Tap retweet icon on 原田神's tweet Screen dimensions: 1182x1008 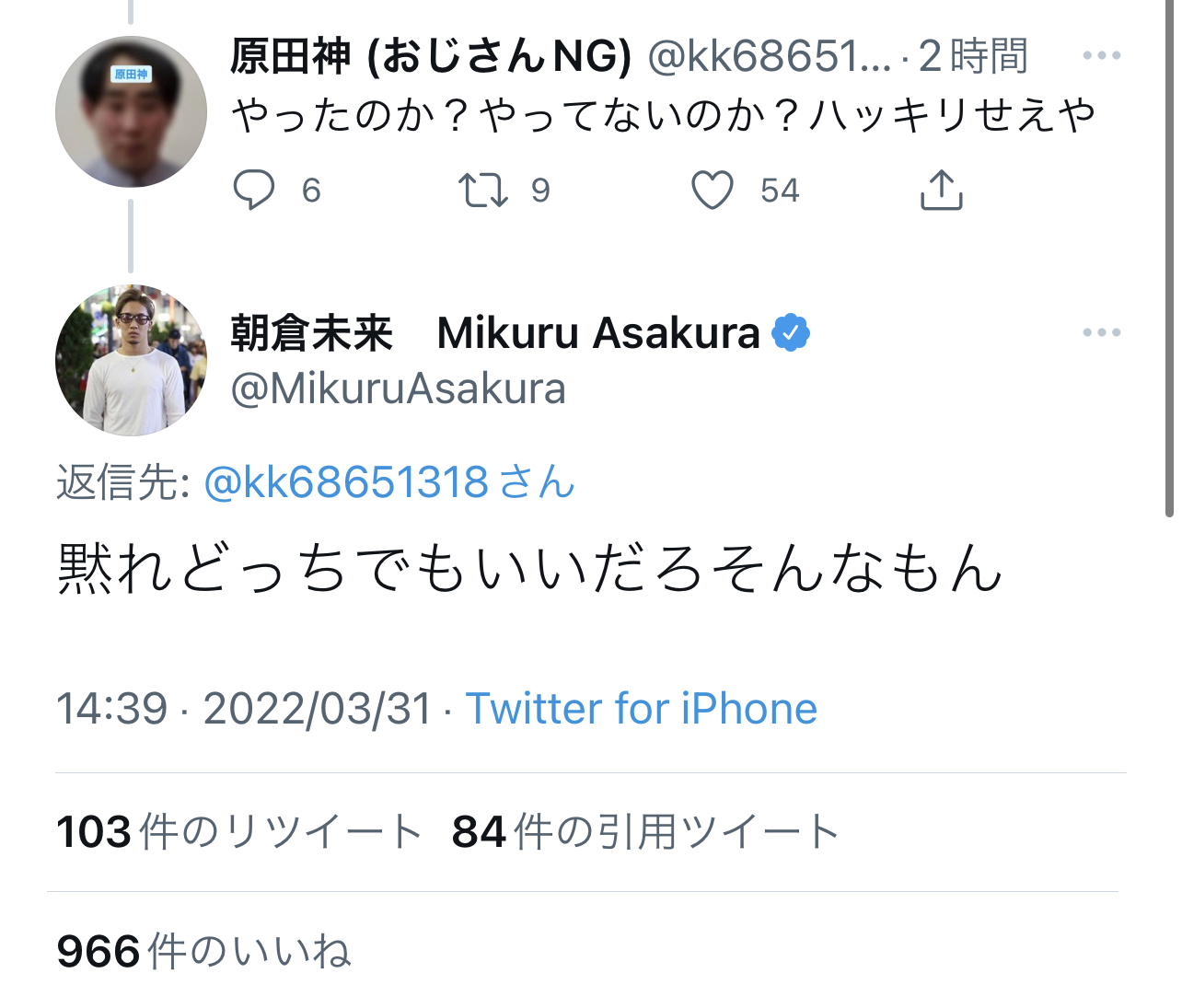click(x=482, y=191)
